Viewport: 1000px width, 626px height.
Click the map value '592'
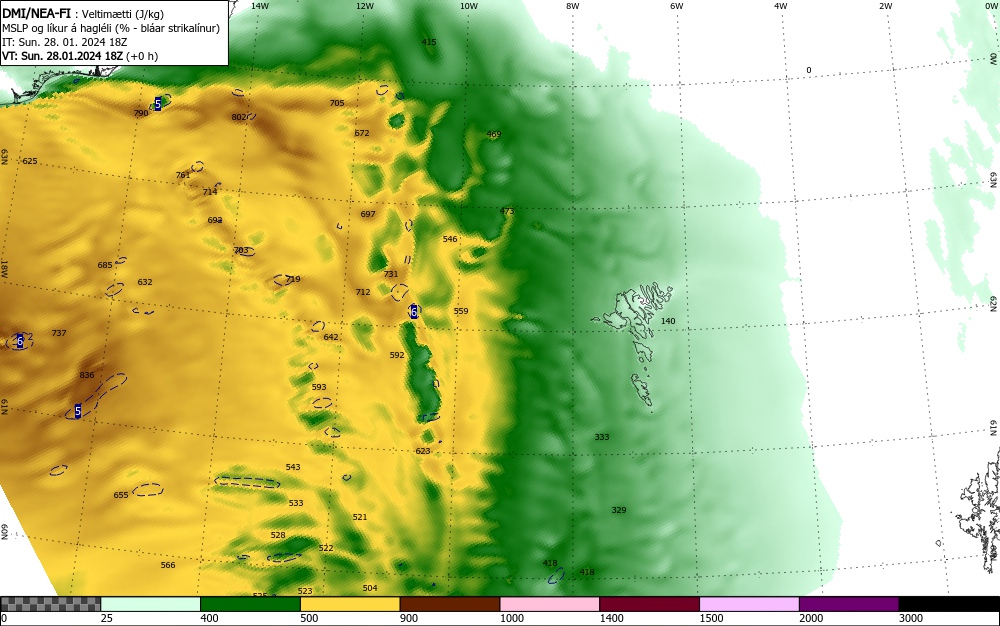pos(397,355)
